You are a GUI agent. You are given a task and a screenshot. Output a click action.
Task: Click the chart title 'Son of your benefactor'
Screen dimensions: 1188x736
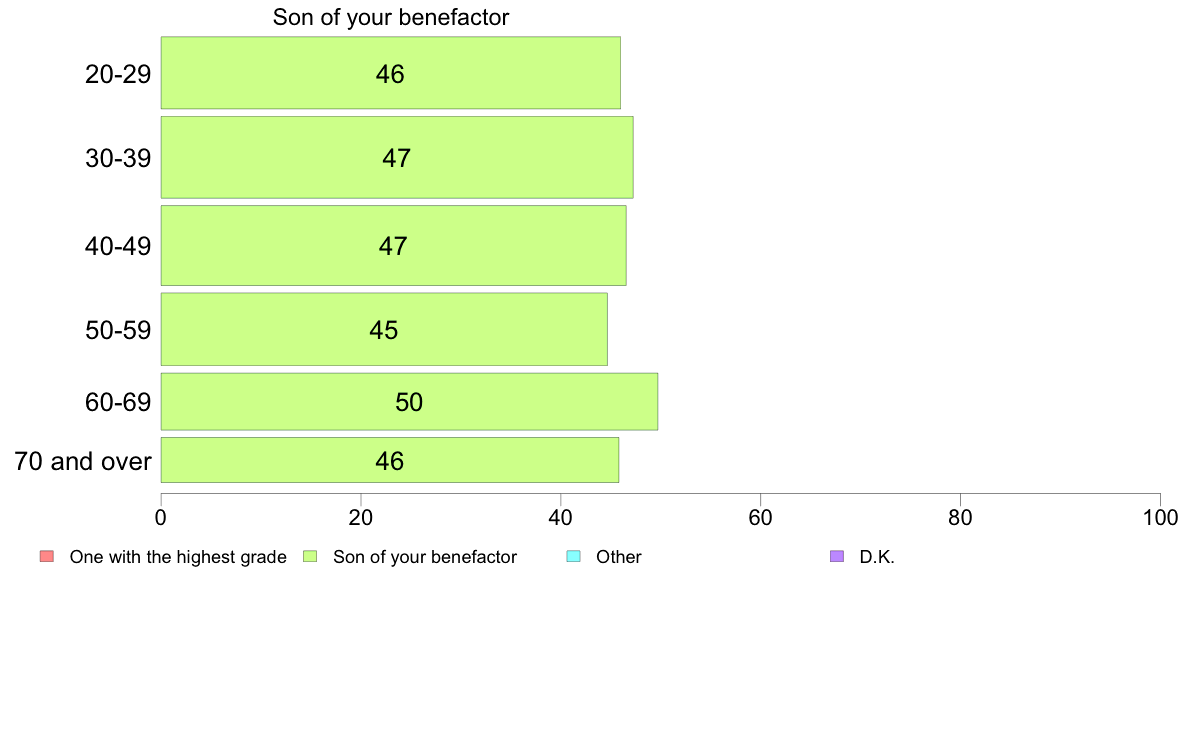[391, 18]
